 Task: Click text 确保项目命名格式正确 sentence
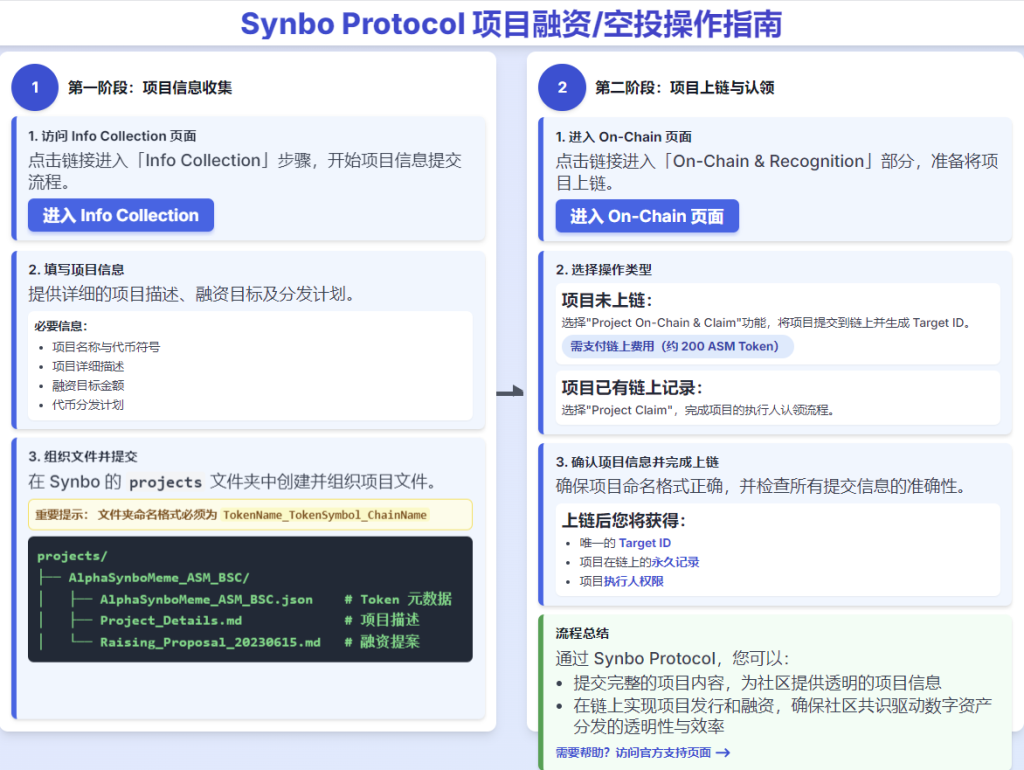pos(763,486)
